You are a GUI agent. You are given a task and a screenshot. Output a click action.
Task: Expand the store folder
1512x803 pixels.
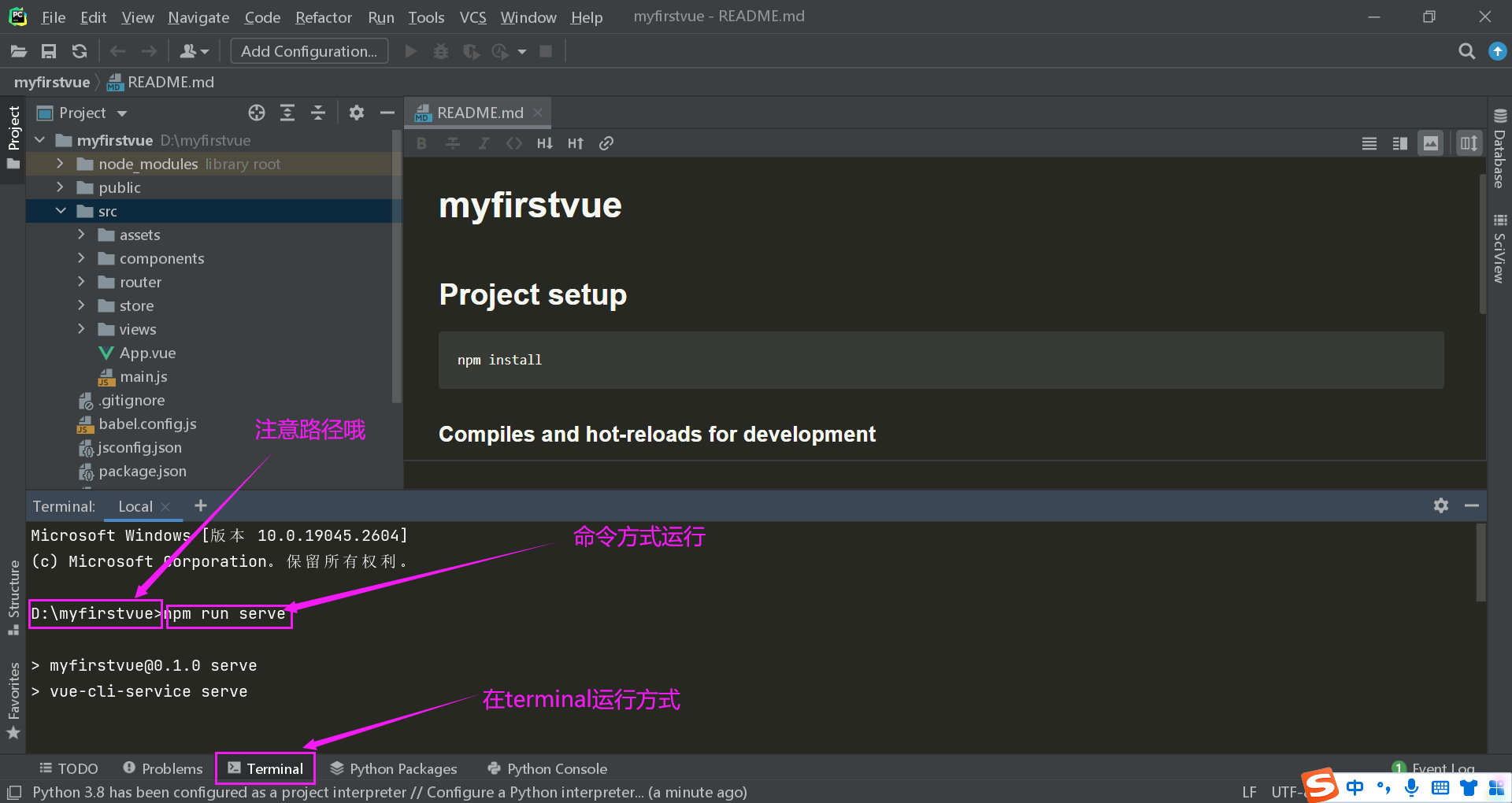click(x=81, y=305)
